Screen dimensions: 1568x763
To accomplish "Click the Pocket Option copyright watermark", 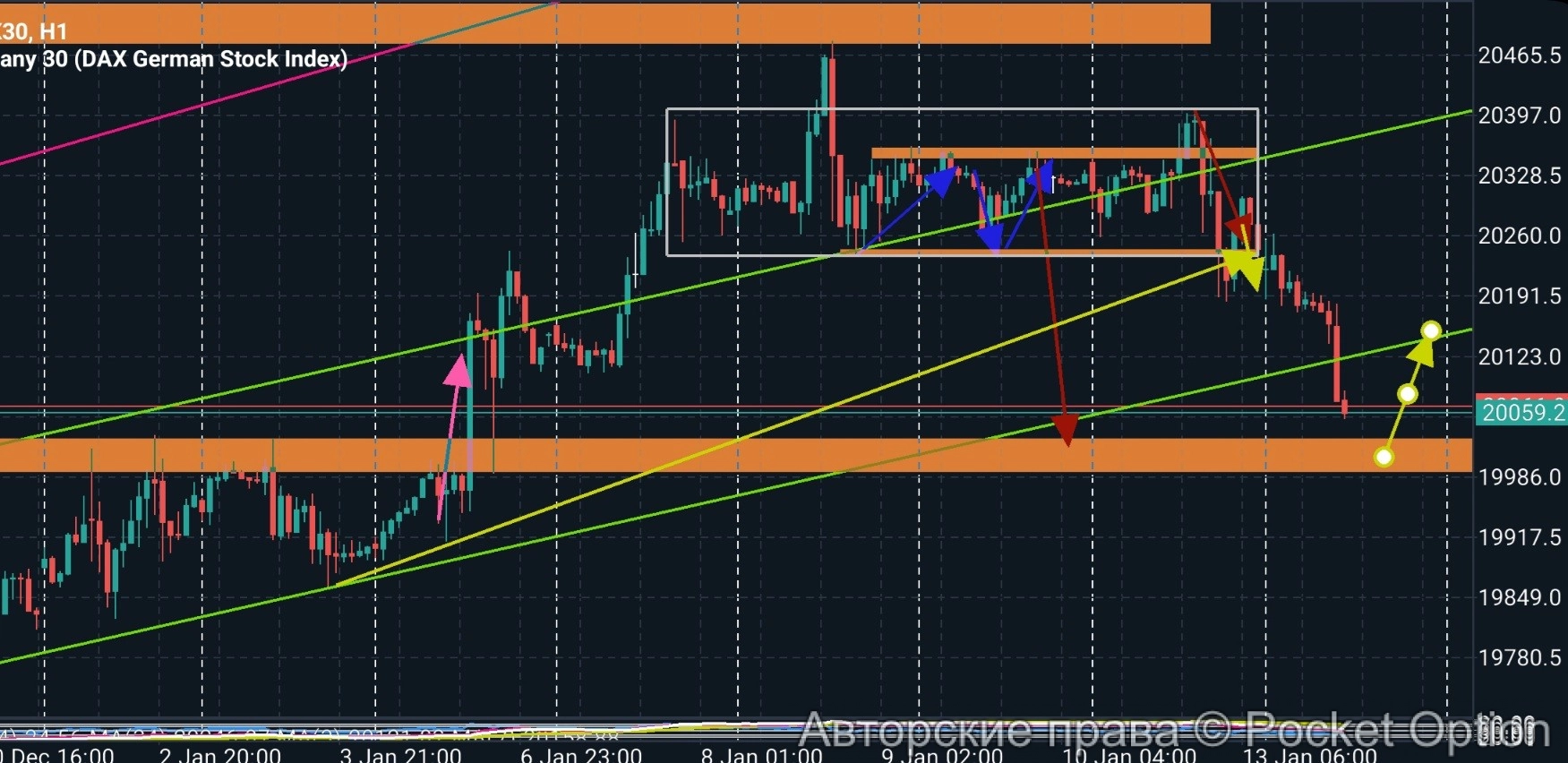I will tap(1173, 730).
